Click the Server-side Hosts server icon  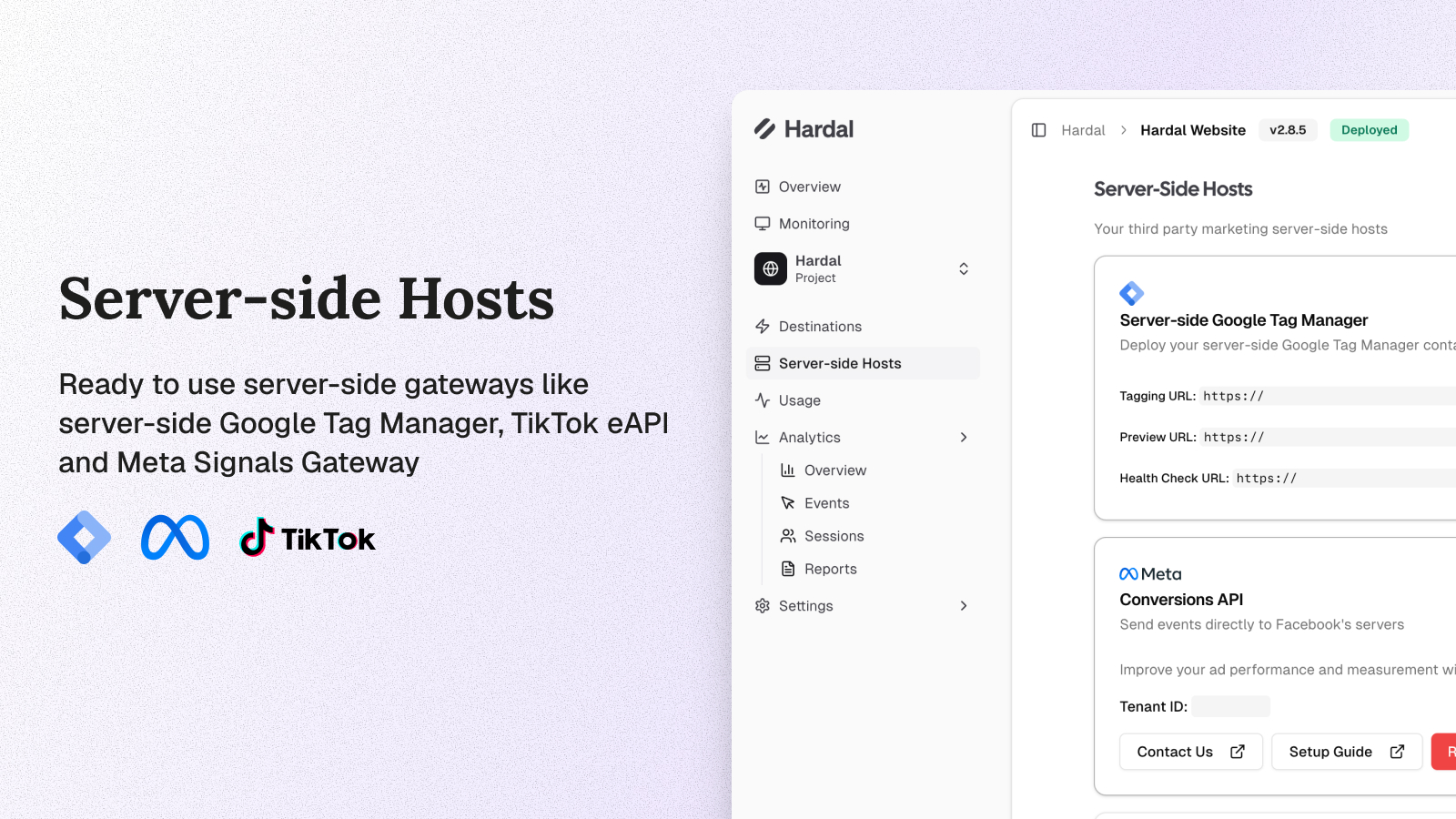tap(763, 363)
